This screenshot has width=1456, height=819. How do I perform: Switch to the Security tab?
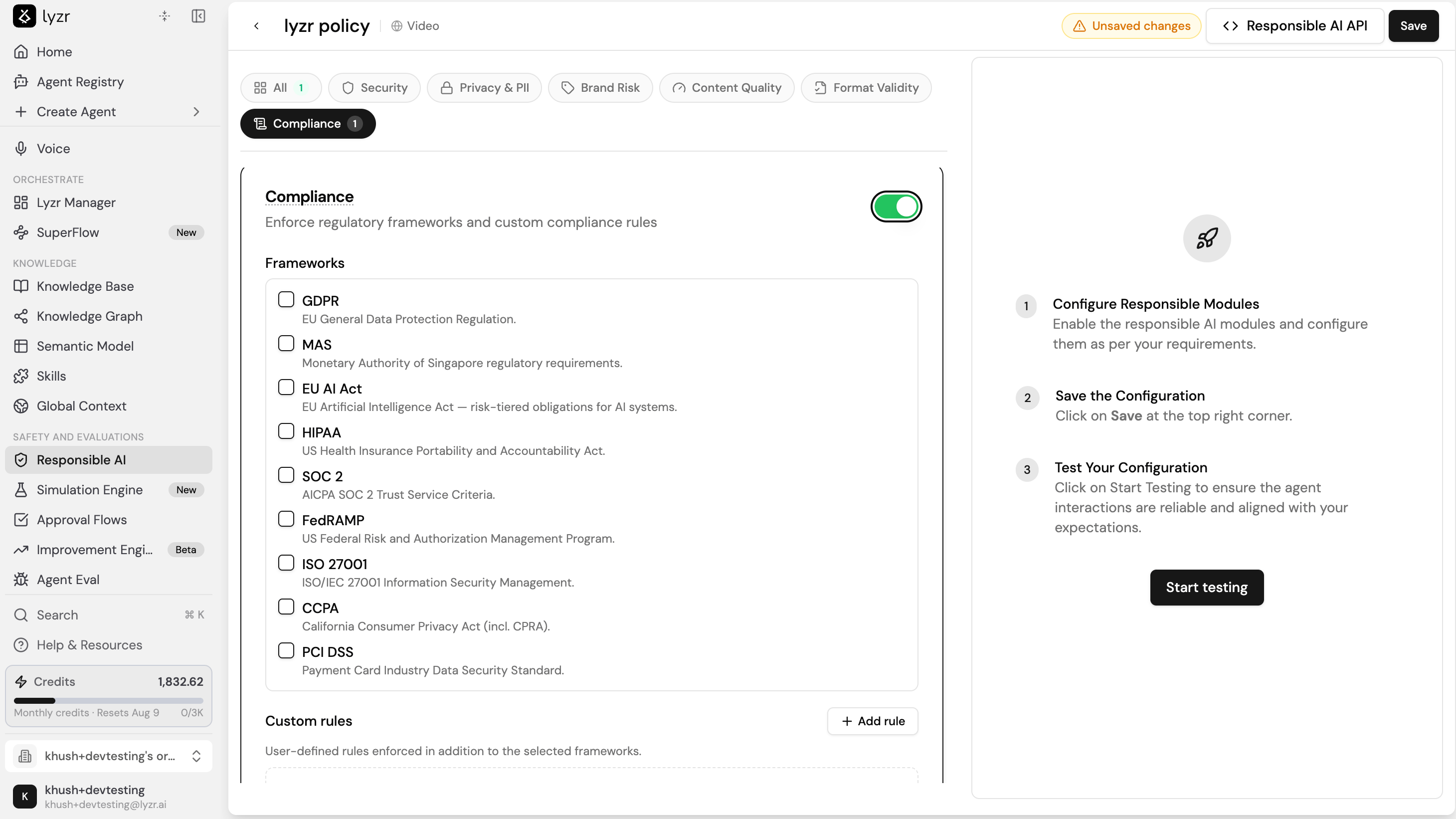click(374, 88)
